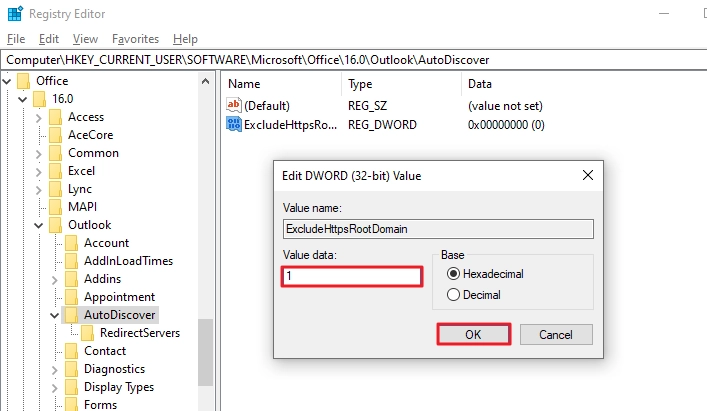The image size is (707, 411).
Task: Click the Forms folder icon
Action: coord(72,404)
